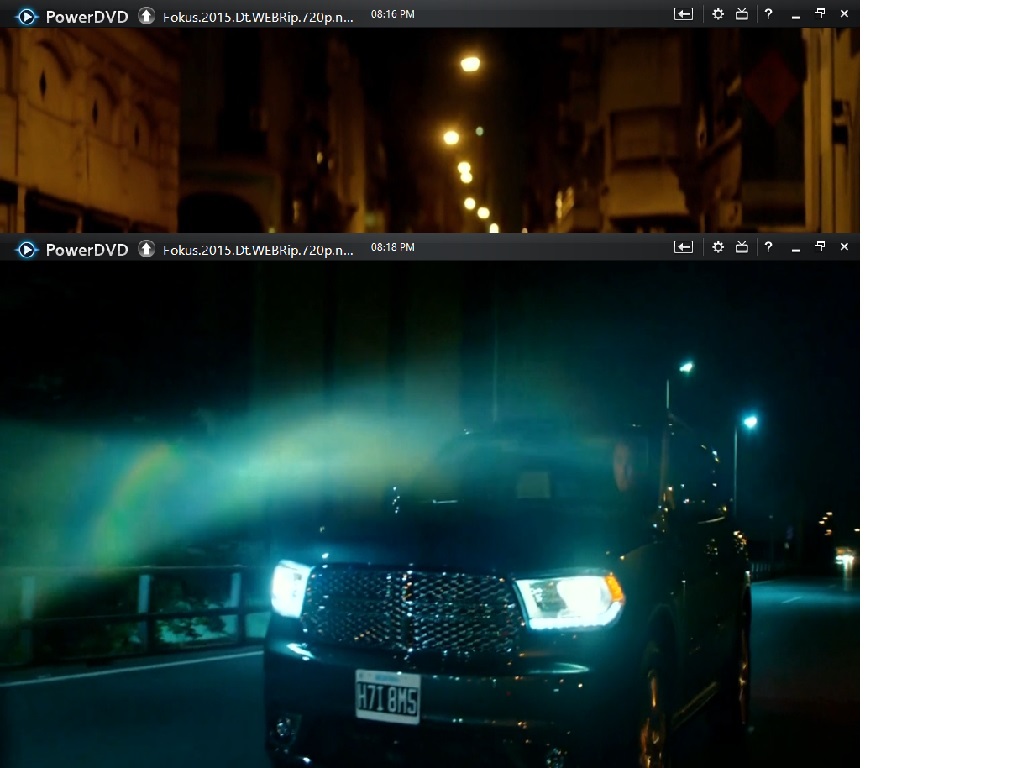Click the upgrade arrow icon in the 08:16 PM window
1024x768 pixels.
[x=146, y=16]
